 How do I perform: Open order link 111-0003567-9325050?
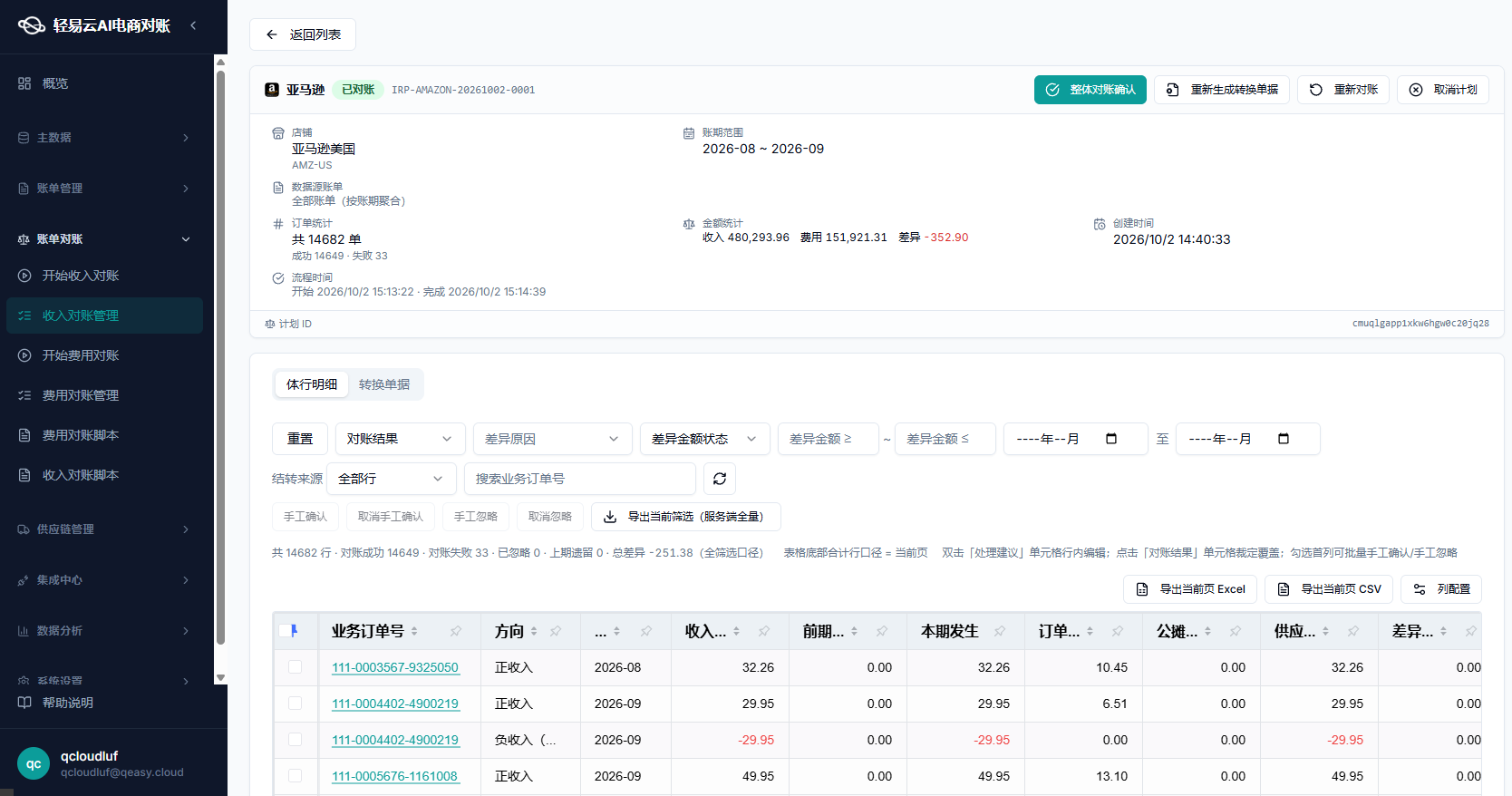point(395,667)
